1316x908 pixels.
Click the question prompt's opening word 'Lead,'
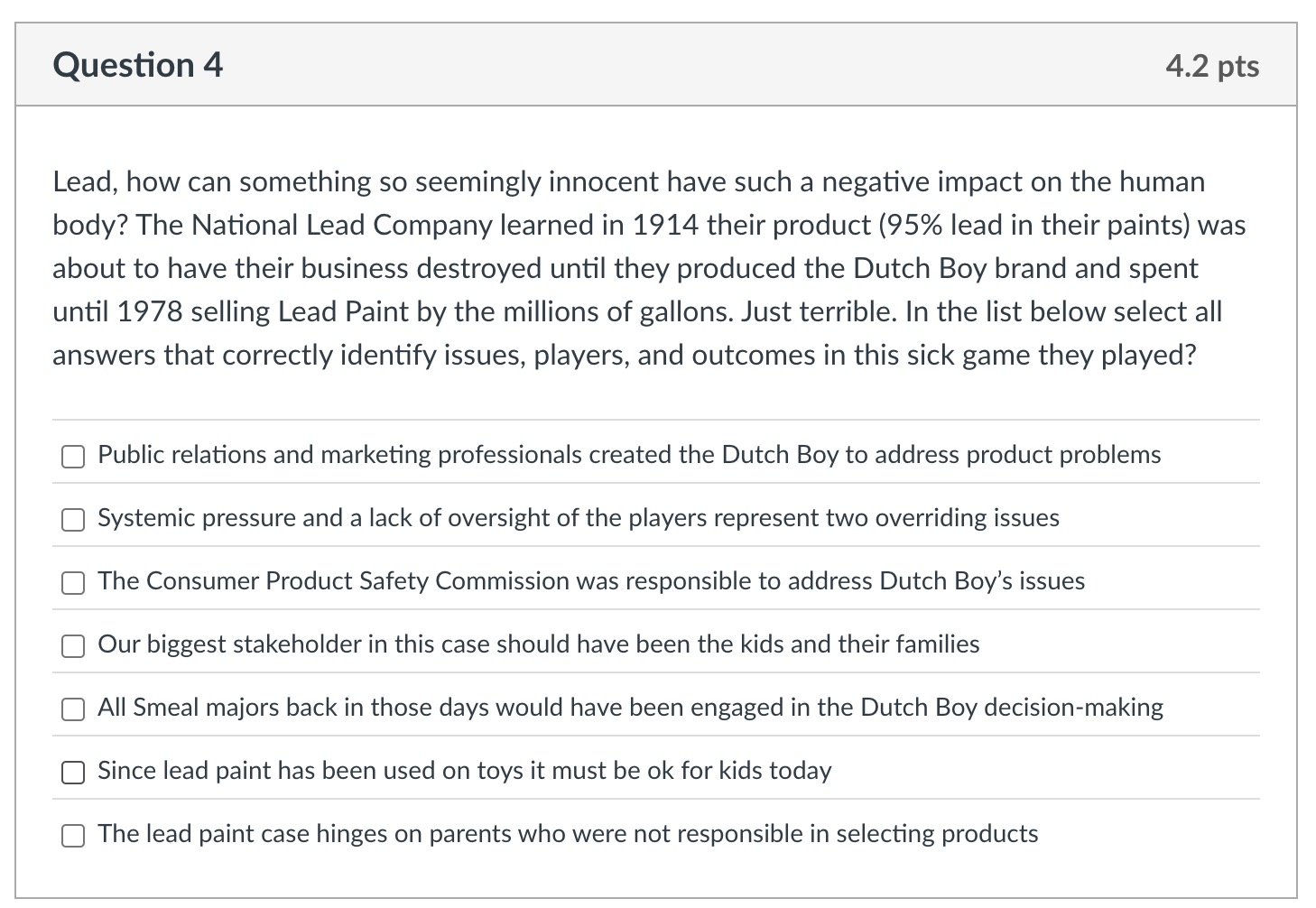(x=85, y=182)
